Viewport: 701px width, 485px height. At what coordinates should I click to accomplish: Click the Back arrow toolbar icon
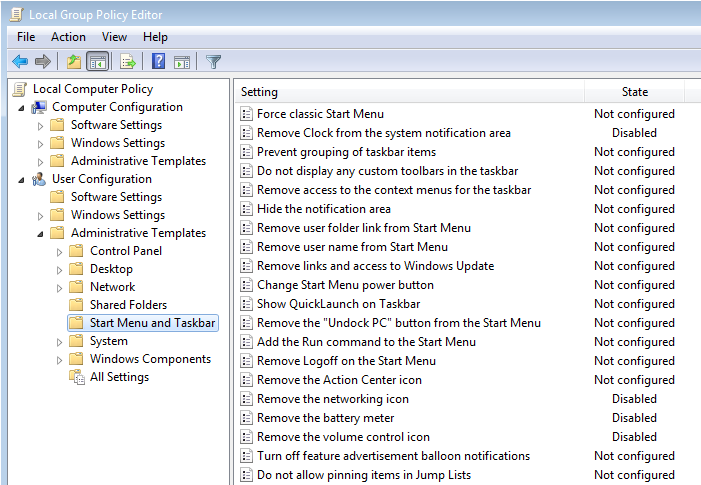coord(20,61)
